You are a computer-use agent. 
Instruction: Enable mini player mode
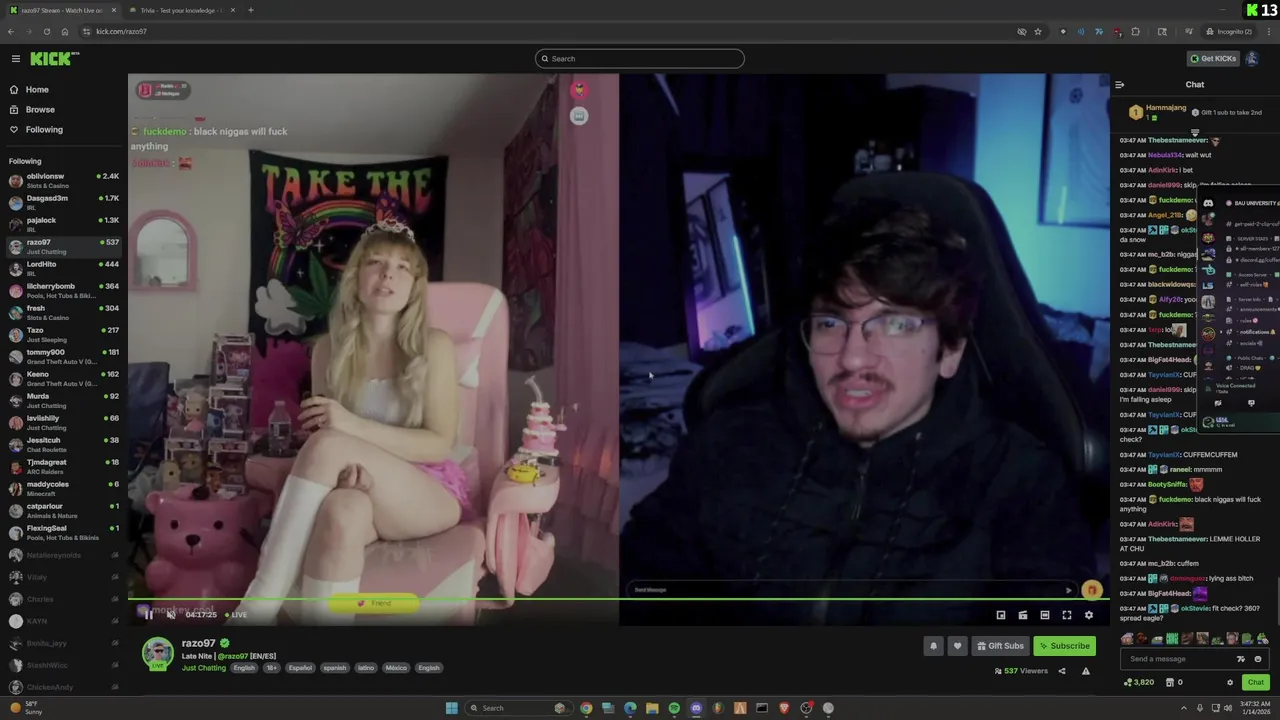click(1001, 616)
